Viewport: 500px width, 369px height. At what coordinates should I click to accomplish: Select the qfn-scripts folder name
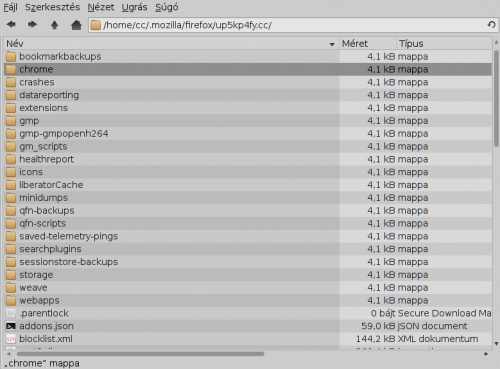point(42,223)
